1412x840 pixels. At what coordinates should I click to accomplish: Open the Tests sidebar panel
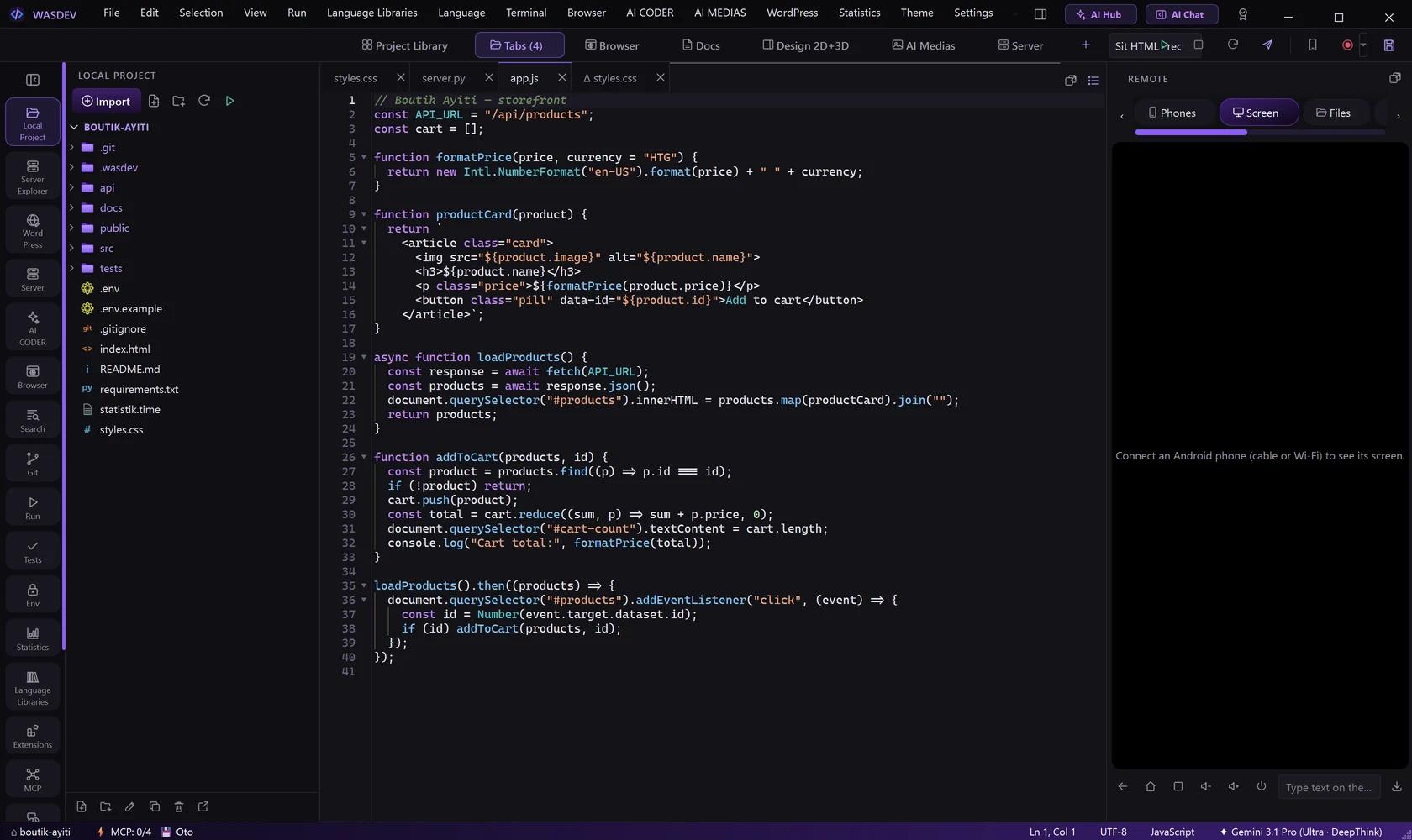33,551
